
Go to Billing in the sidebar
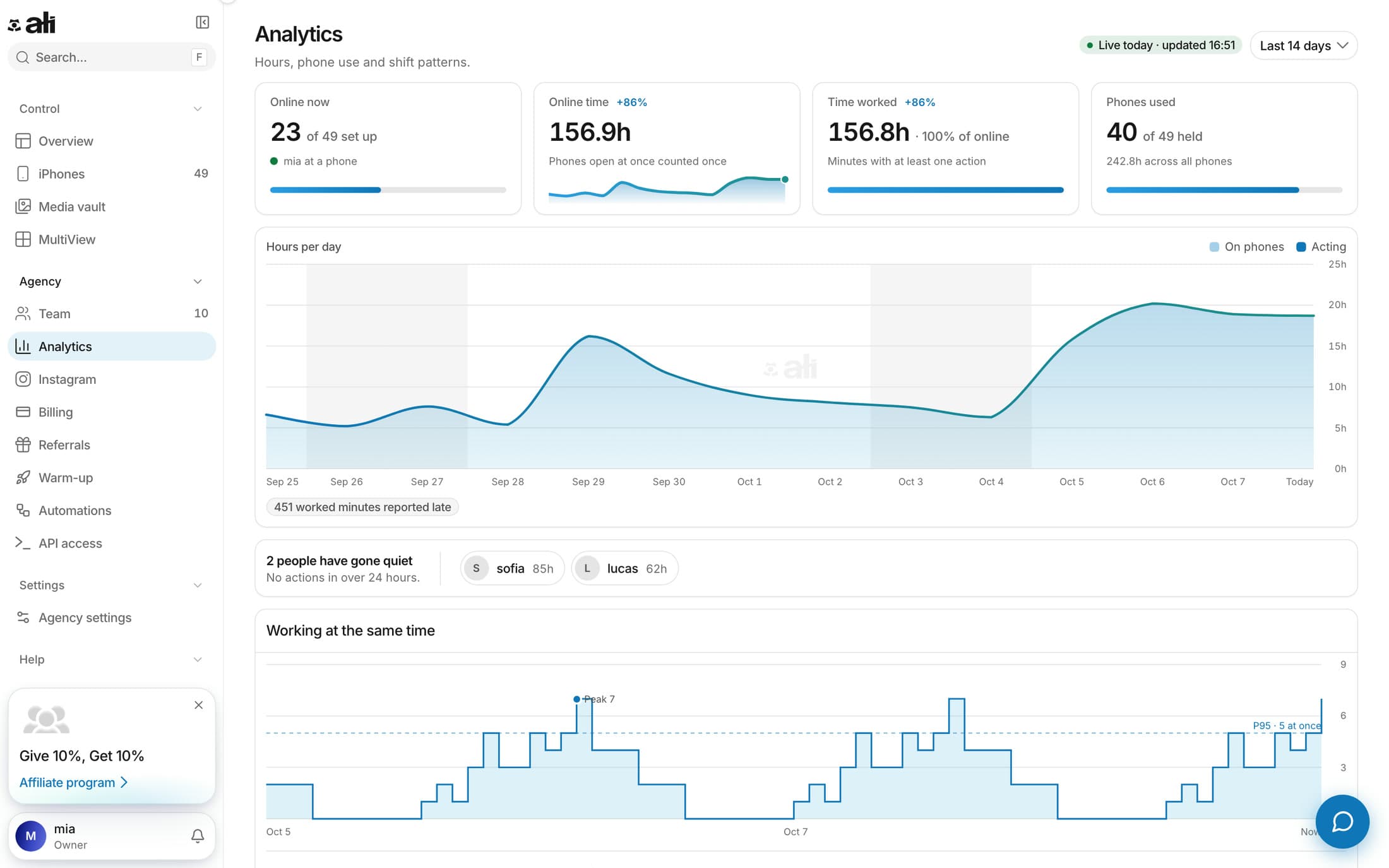[x=112, y=412]
